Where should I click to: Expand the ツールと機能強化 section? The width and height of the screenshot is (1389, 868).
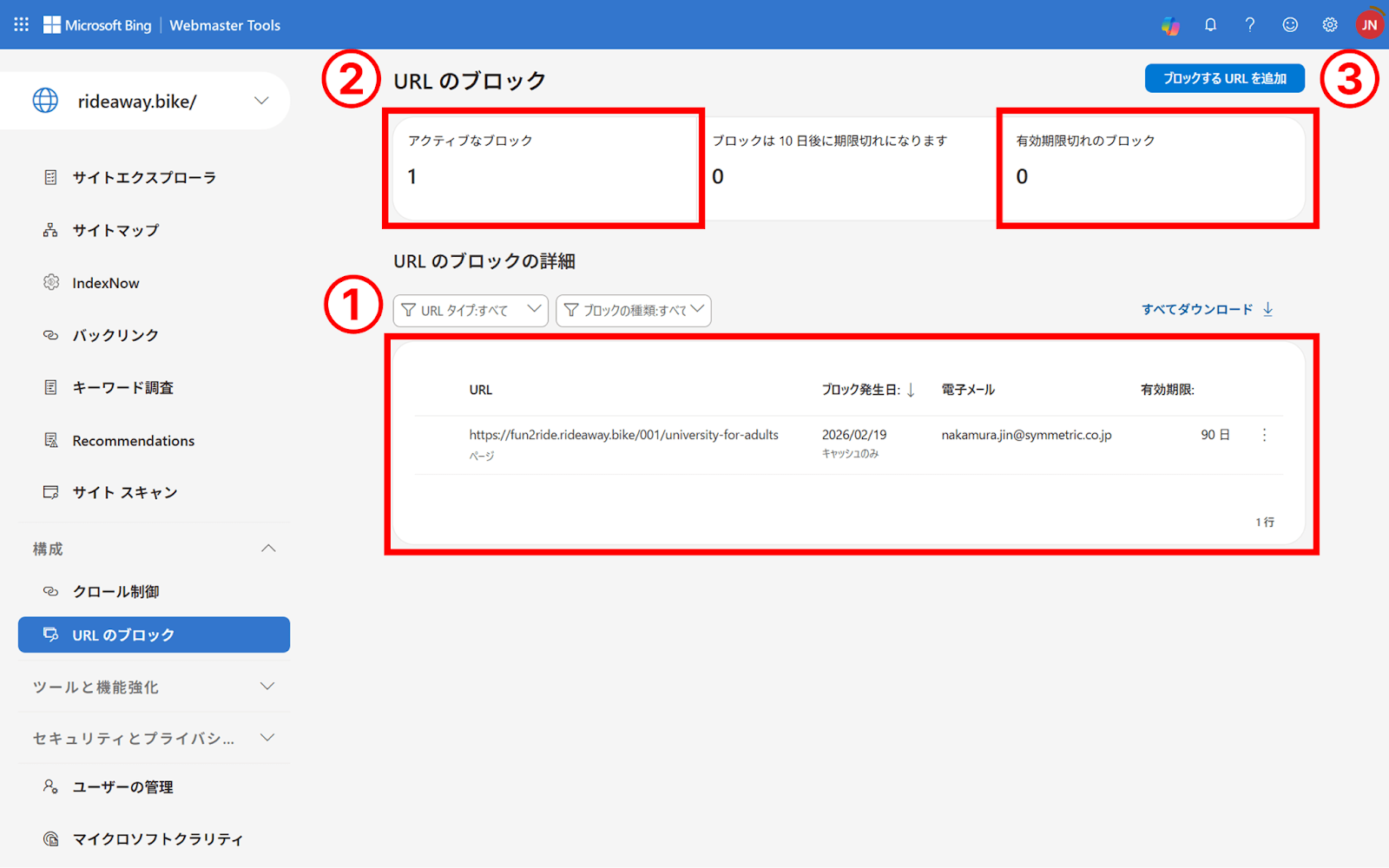coord(268,687)
